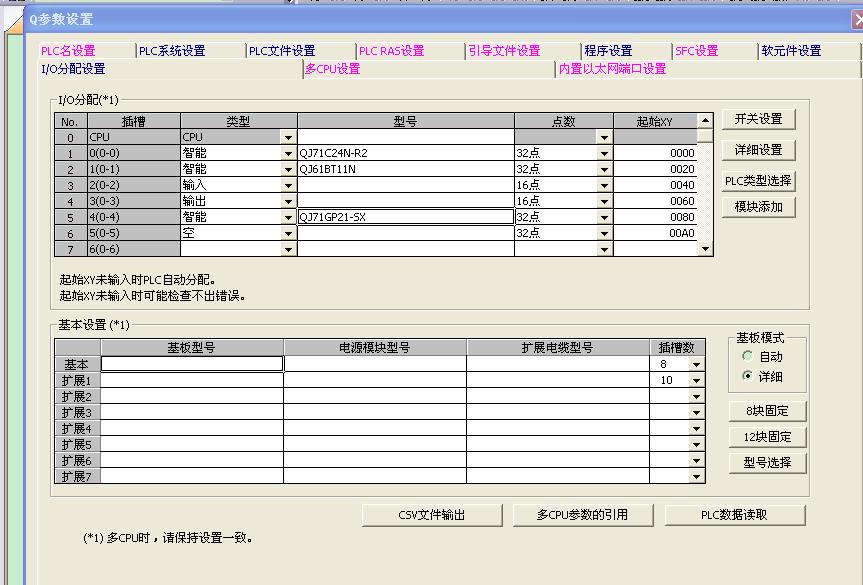Select the 详细 base mode radio button
This screenshot has height=585, width=863.
pyautogui.click(x=747, y=377)
